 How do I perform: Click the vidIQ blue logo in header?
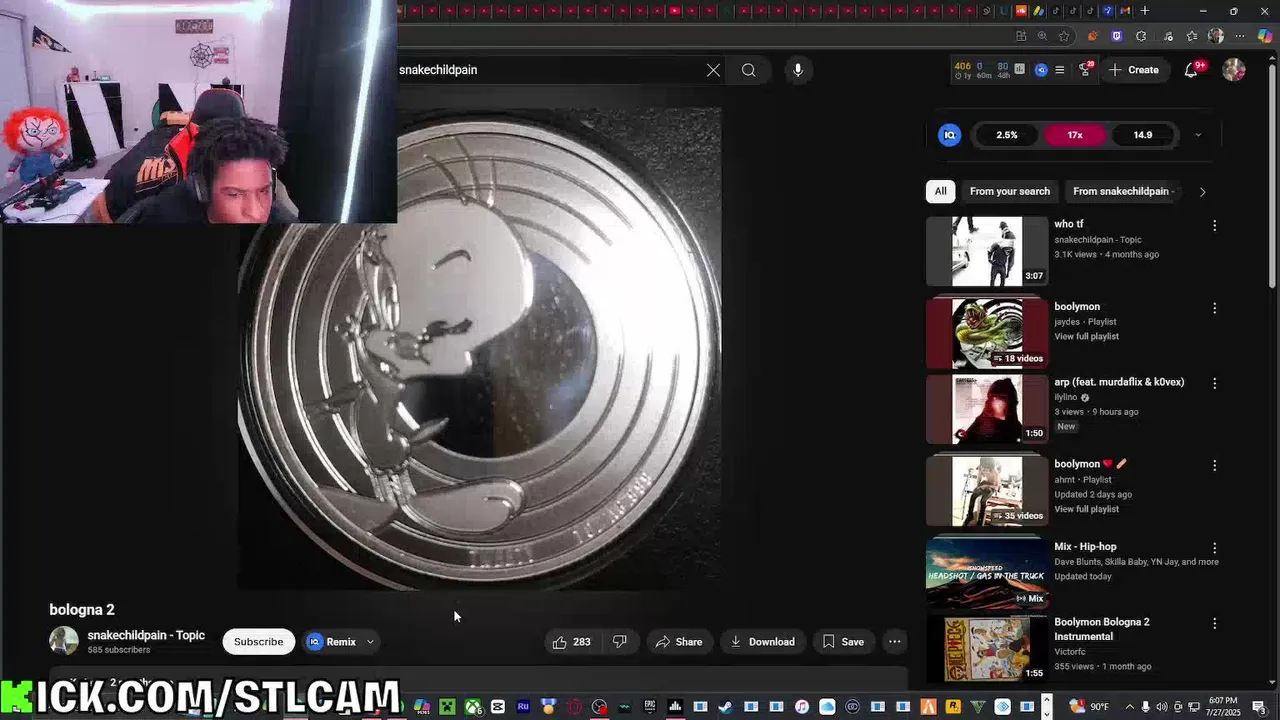[x=1041, y=70]
